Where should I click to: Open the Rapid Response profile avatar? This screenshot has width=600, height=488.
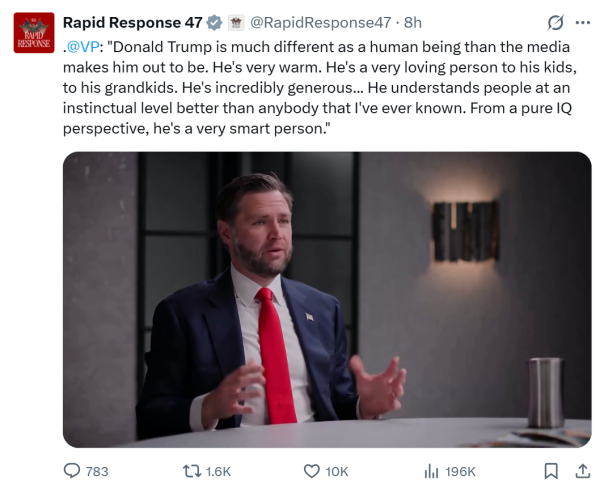34,33
